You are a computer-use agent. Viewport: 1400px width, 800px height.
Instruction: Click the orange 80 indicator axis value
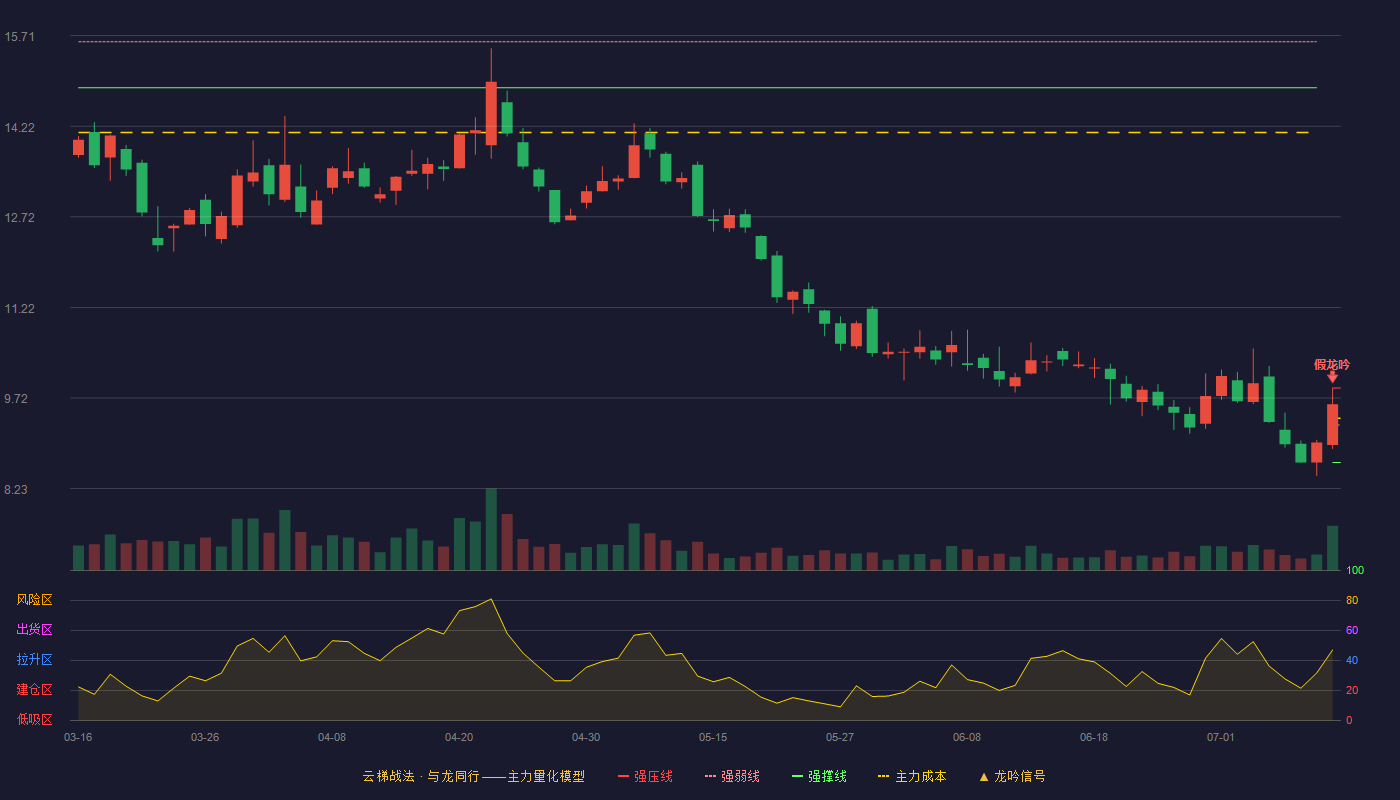(1352, 600)
